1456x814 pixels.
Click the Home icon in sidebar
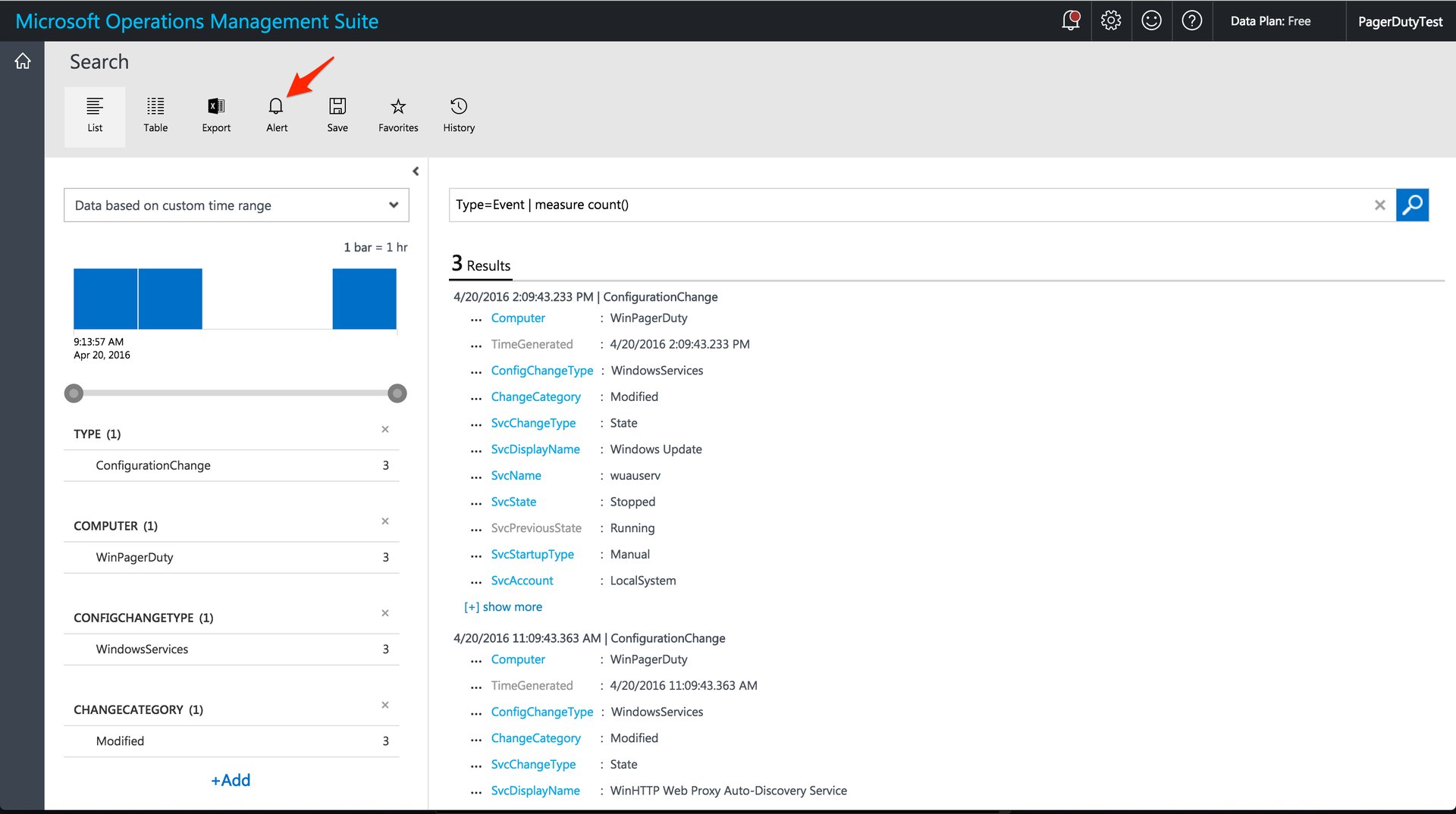(x=23, y=61)
